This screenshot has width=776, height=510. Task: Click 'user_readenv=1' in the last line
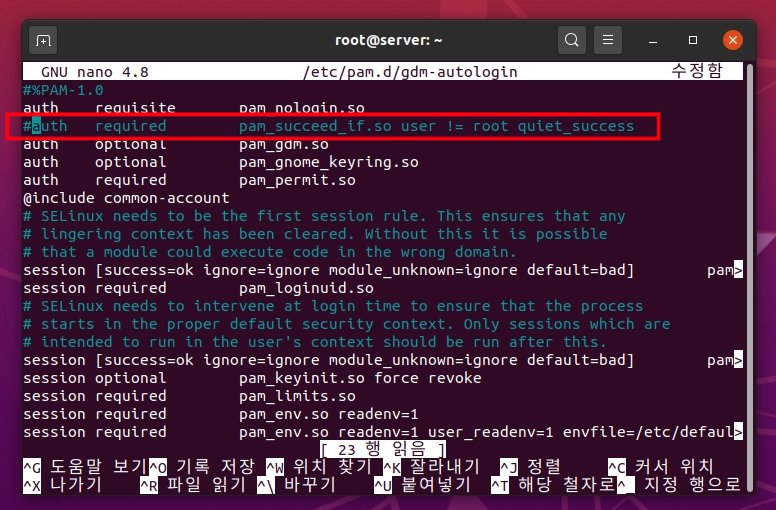pos(490,432)
